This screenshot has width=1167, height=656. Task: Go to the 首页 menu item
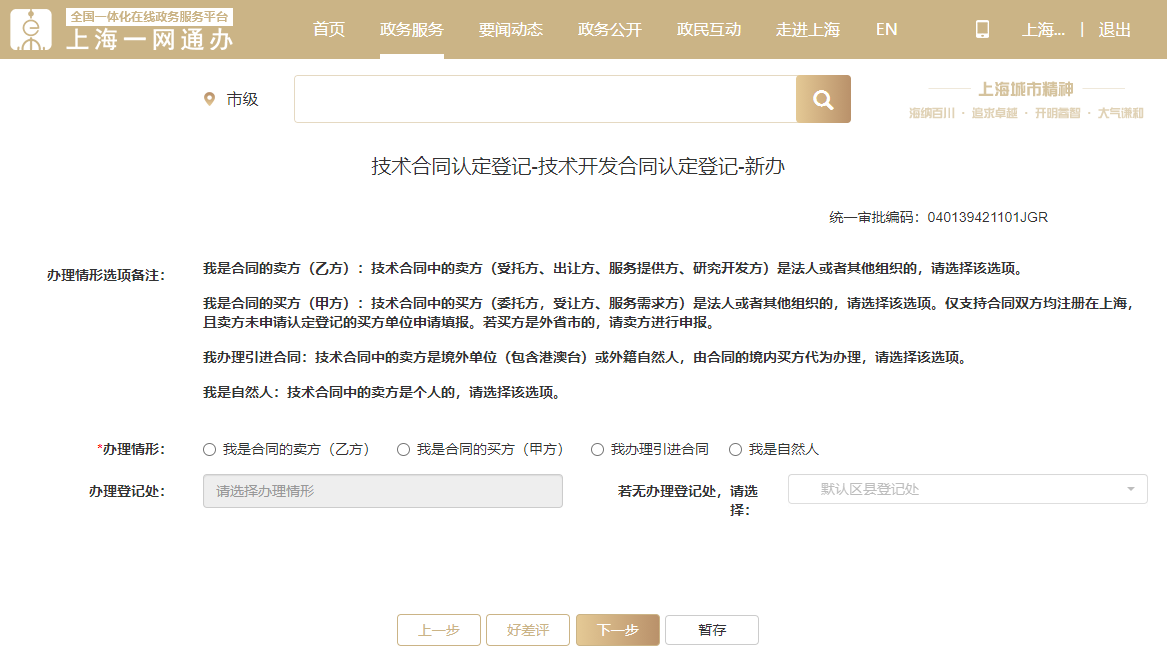[x=329, y=29]
